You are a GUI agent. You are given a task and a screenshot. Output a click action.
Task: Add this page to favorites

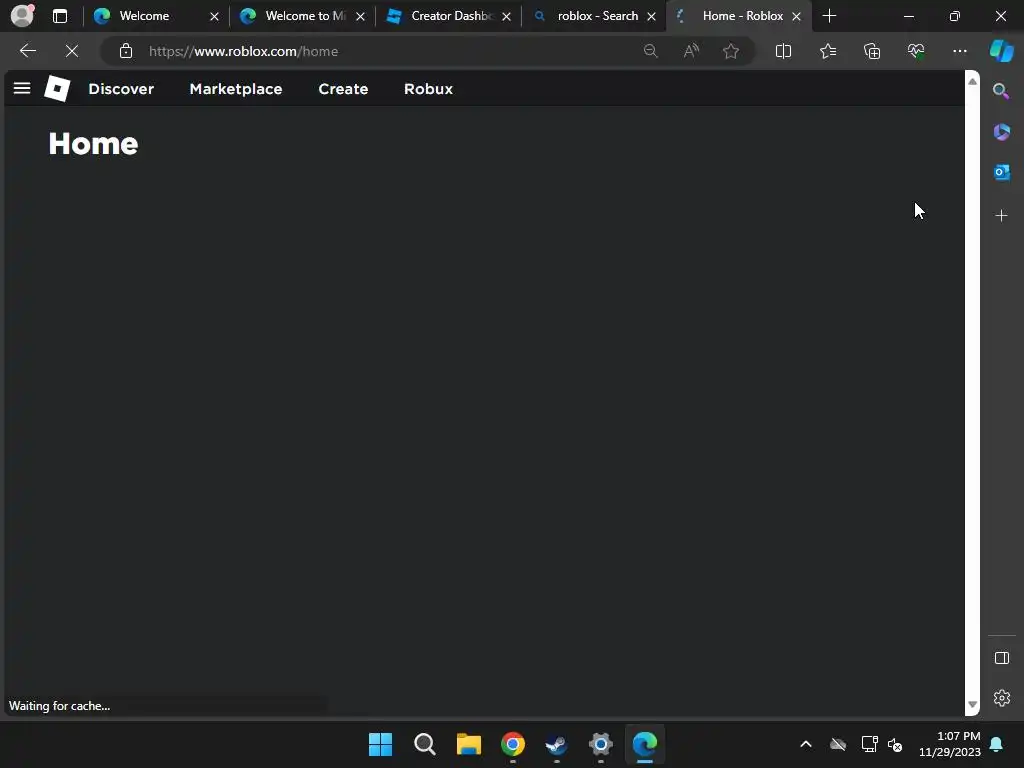(731, 51)
